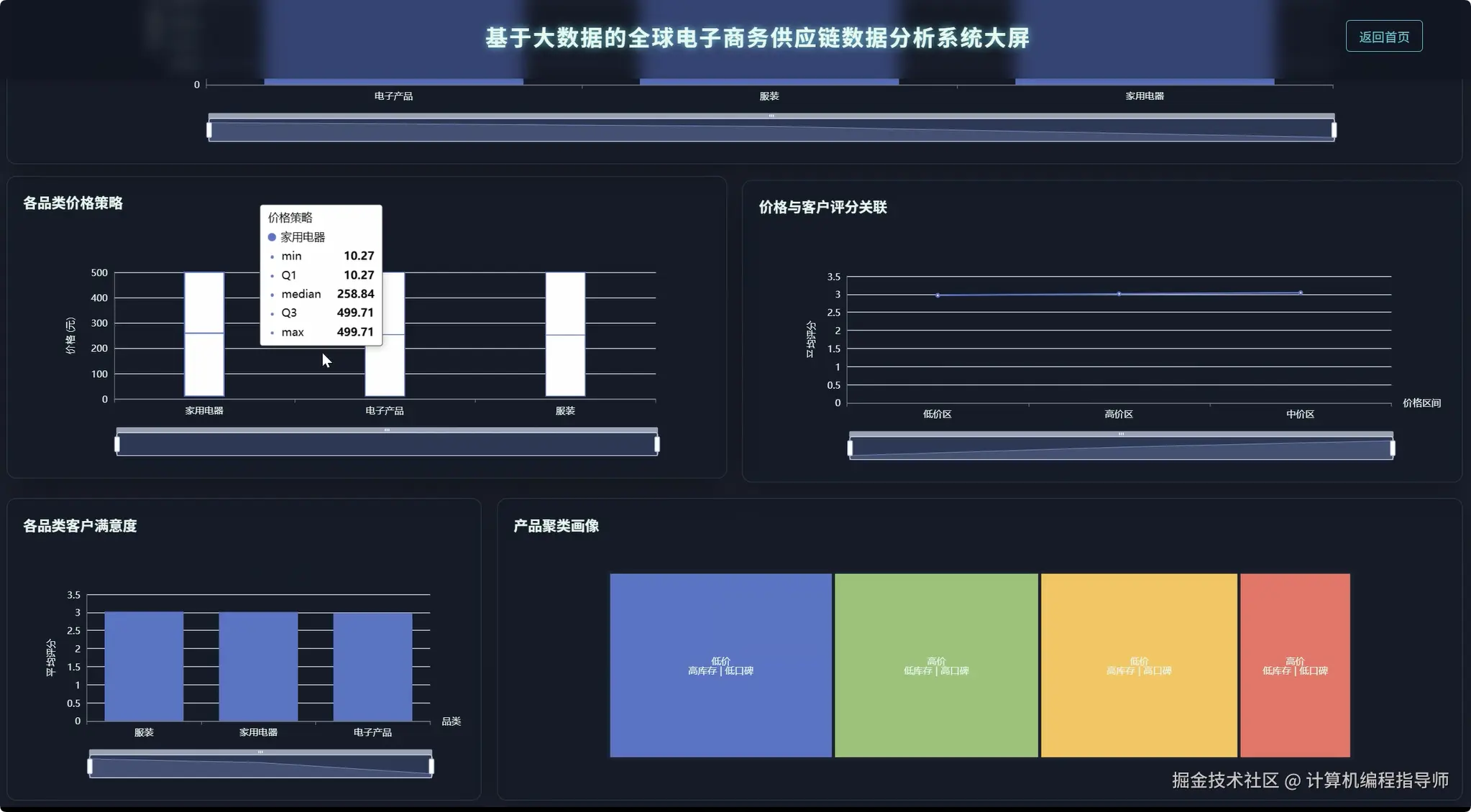Select the 低价区 data point on the line
This screenshot has width=1471, height=812.
[938, 294]
